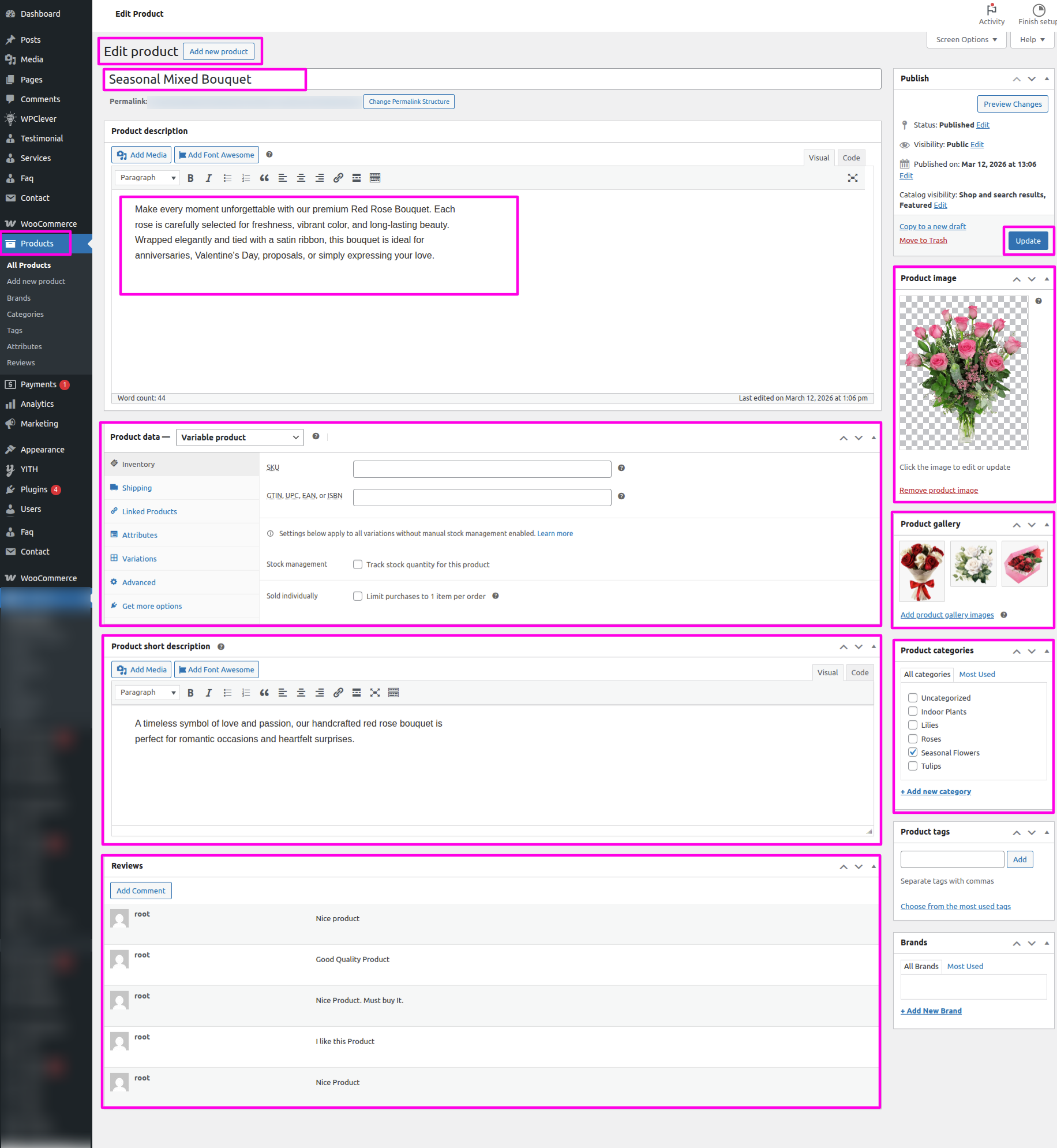
Task: Enable Track stock quantity checkbox
Action: [x=358, y=564]
